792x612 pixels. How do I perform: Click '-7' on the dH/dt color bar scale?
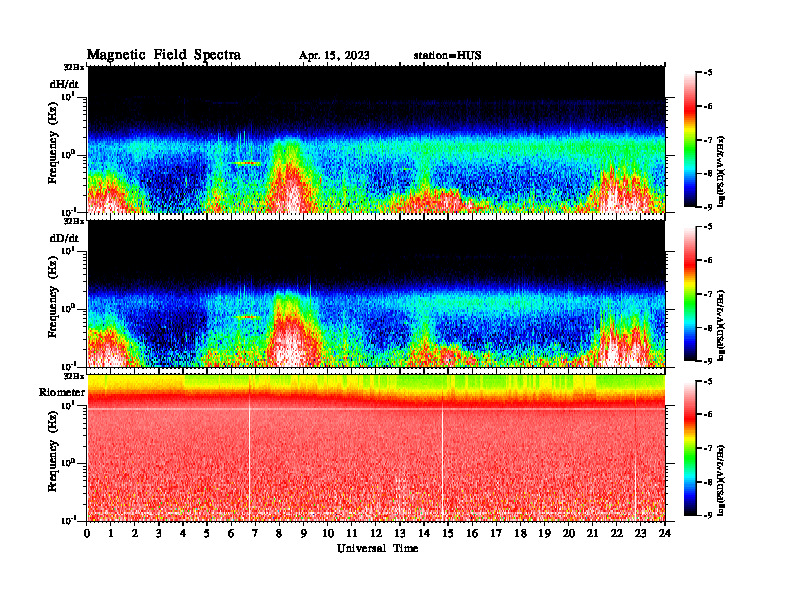[708, 140]
